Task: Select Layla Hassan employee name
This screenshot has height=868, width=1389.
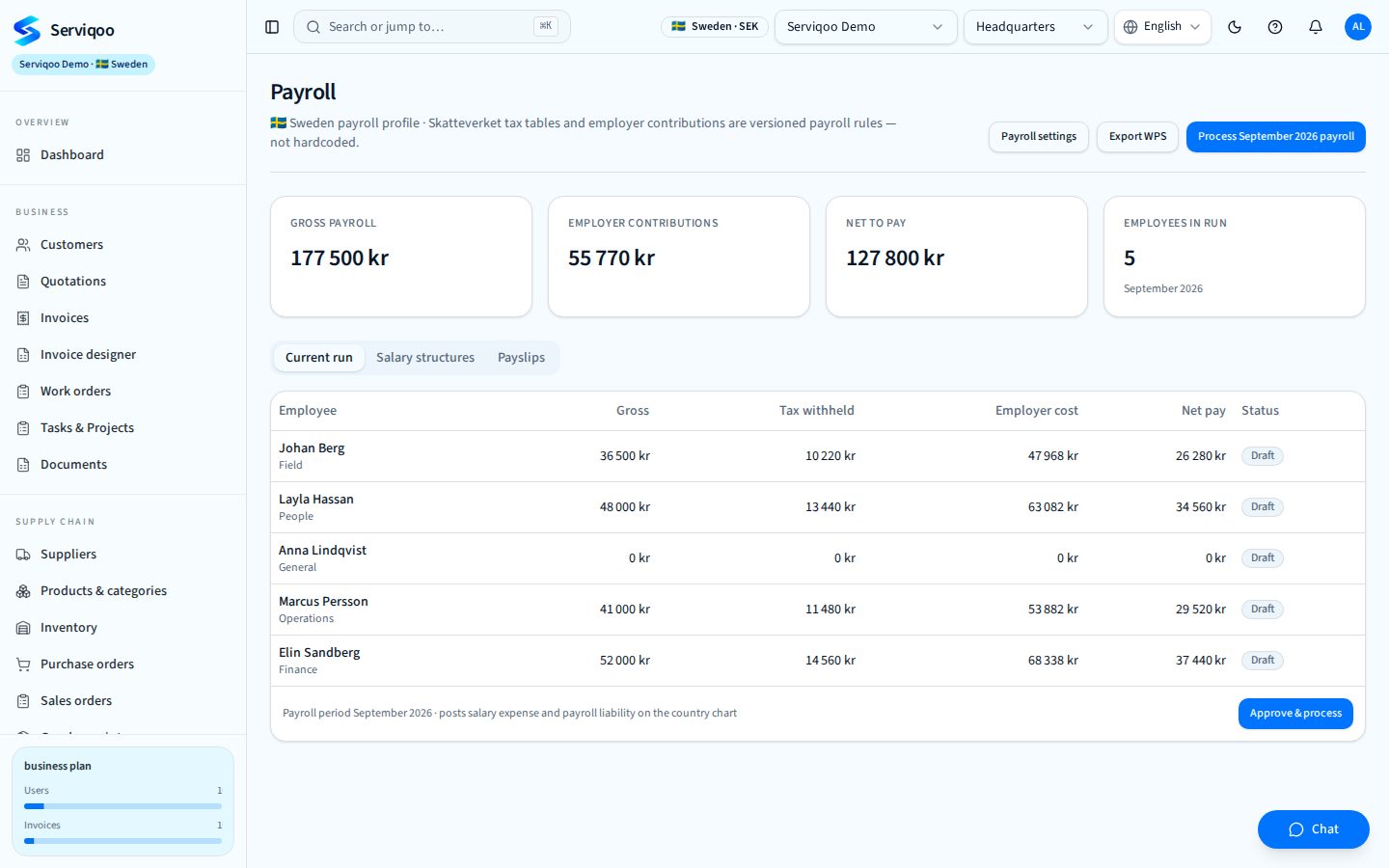Action: (x=316, y=500)
